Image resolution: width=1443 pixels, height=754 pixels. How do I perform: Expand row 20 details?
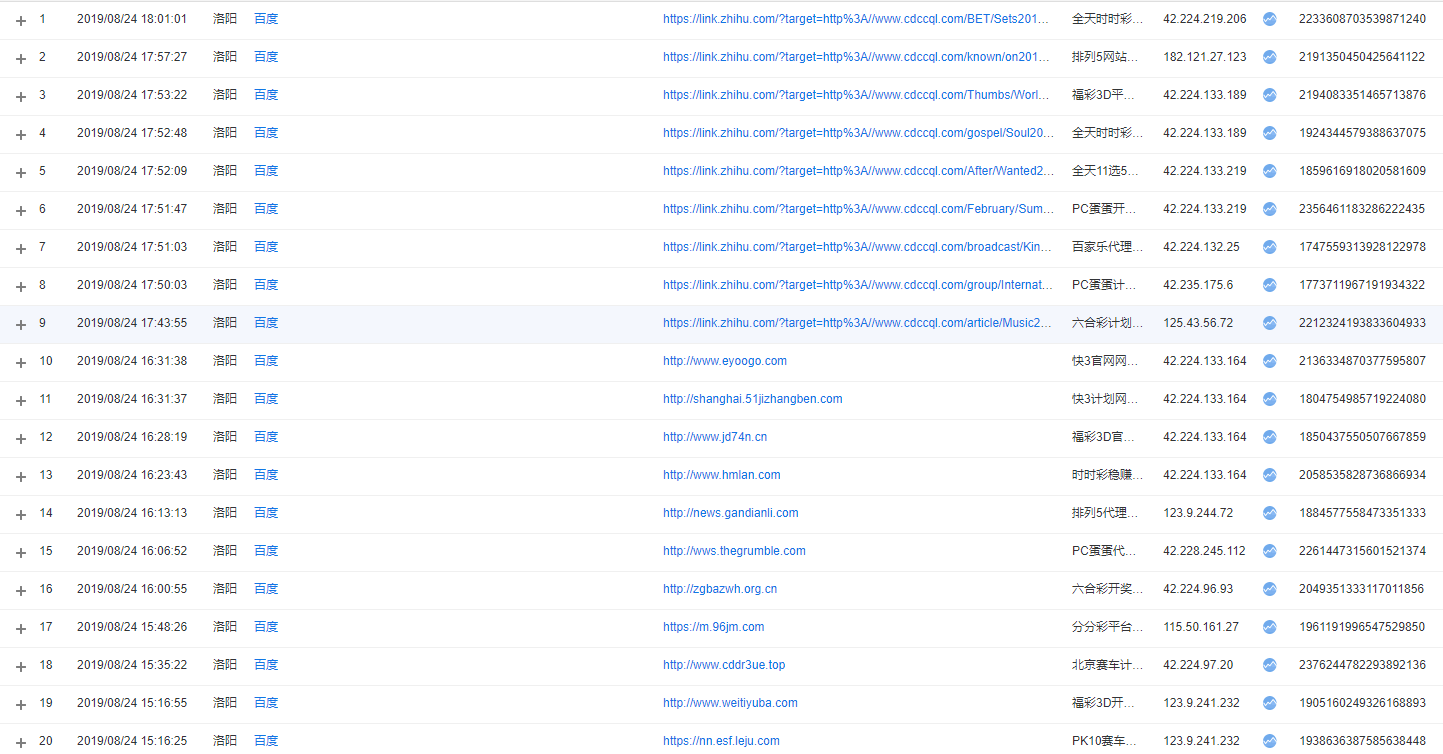click(21, 742)
